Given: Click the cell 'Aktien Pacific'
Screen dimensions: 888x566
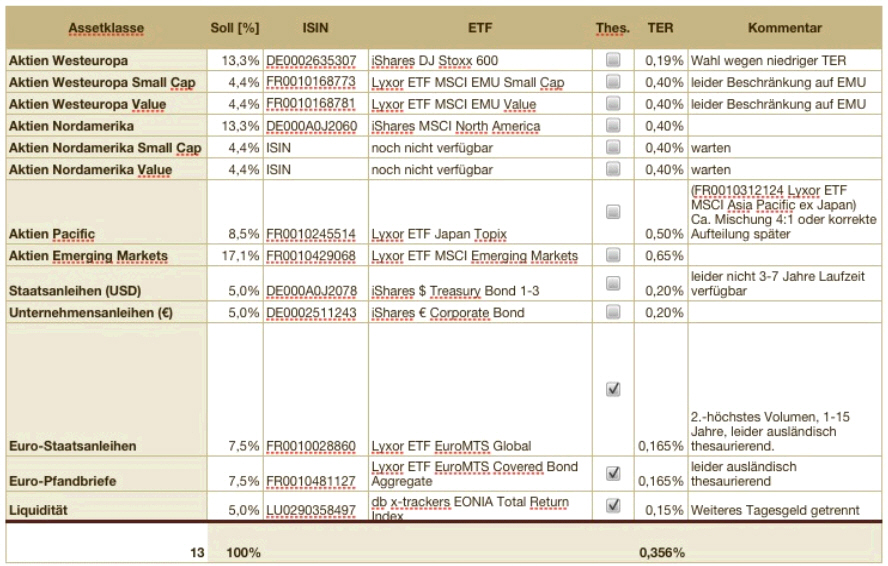Looking at the screenshot, I should pyautogui.click(x=106, y=212).
